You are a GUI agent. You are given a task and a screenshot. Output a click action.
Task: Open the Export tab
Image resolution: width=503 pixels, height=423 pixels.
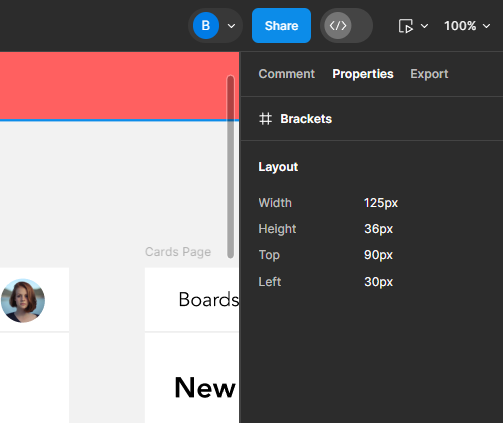click(429, 74)
